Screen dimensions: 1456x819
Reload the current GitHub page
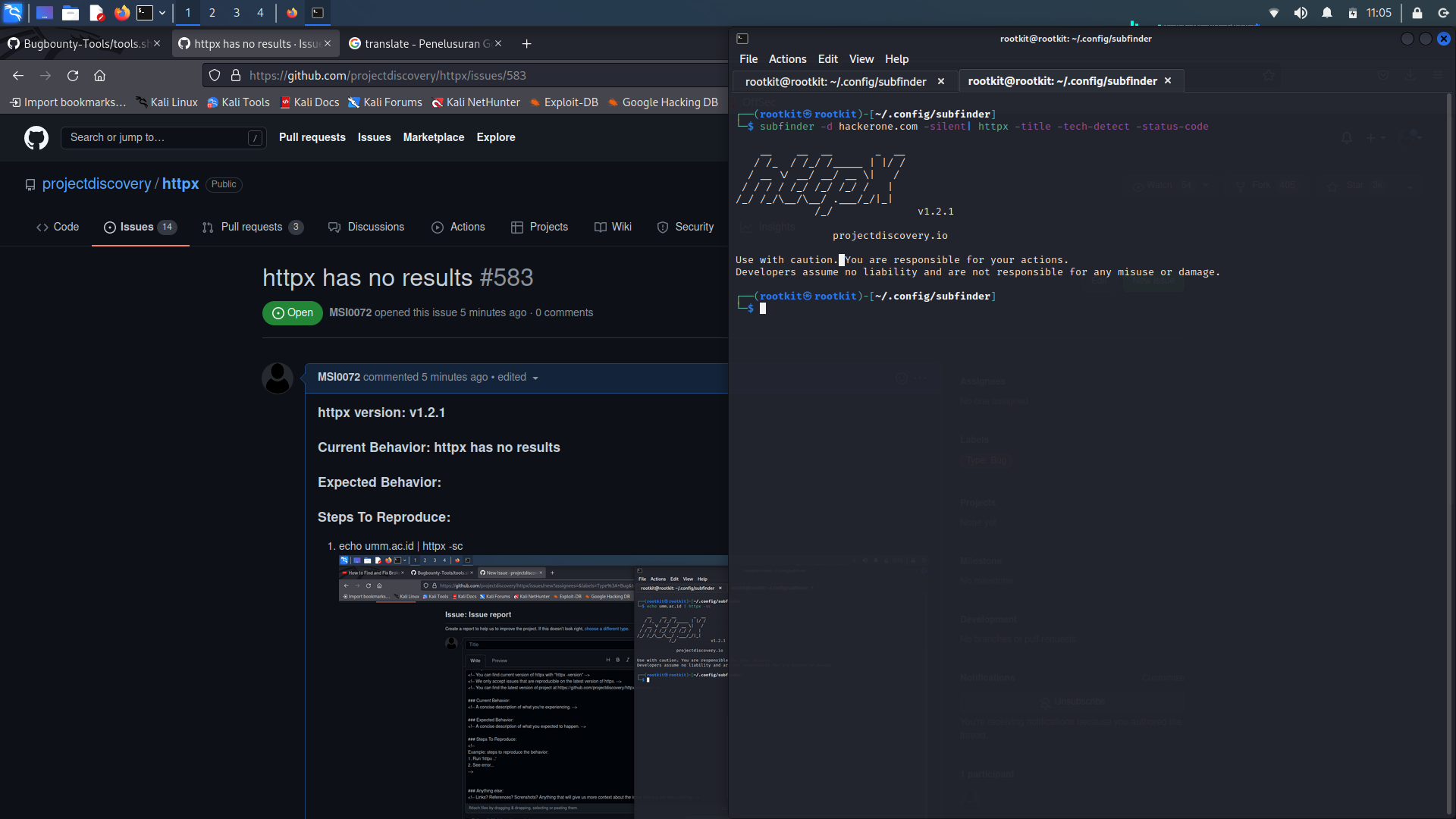coord(73,76)
